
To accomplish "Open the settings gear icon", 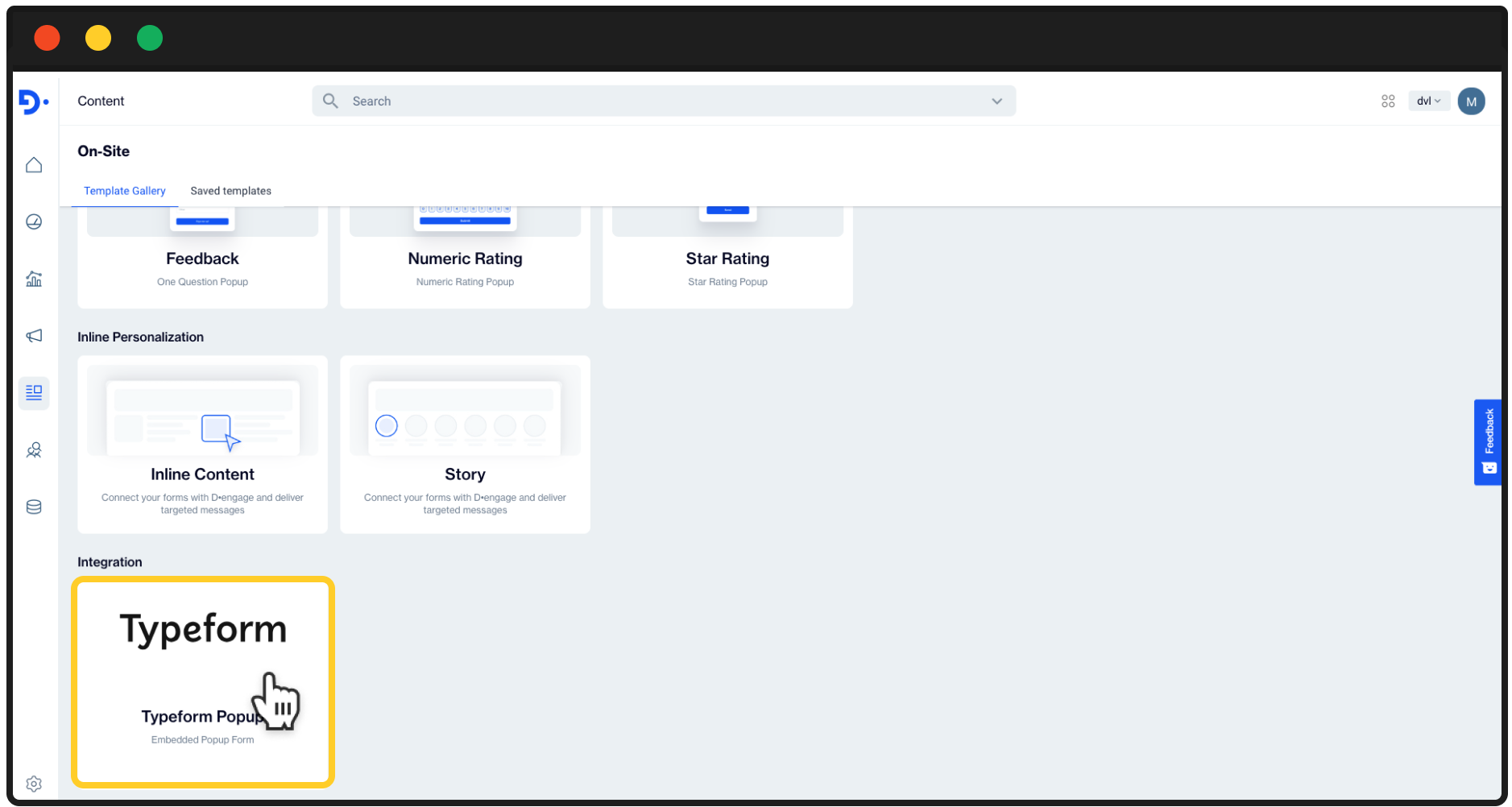I will 34,784.
